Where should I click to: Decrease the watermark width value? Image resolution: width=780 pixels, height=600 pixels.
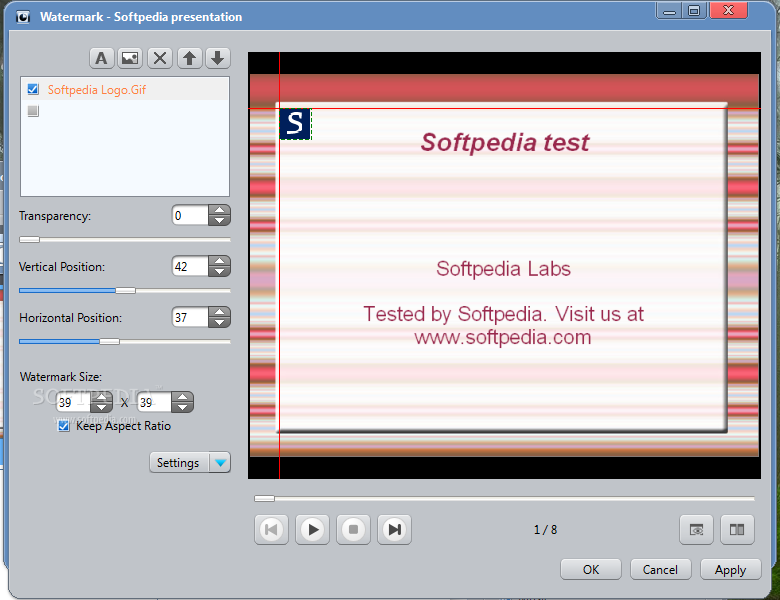[x=101, y=407]
